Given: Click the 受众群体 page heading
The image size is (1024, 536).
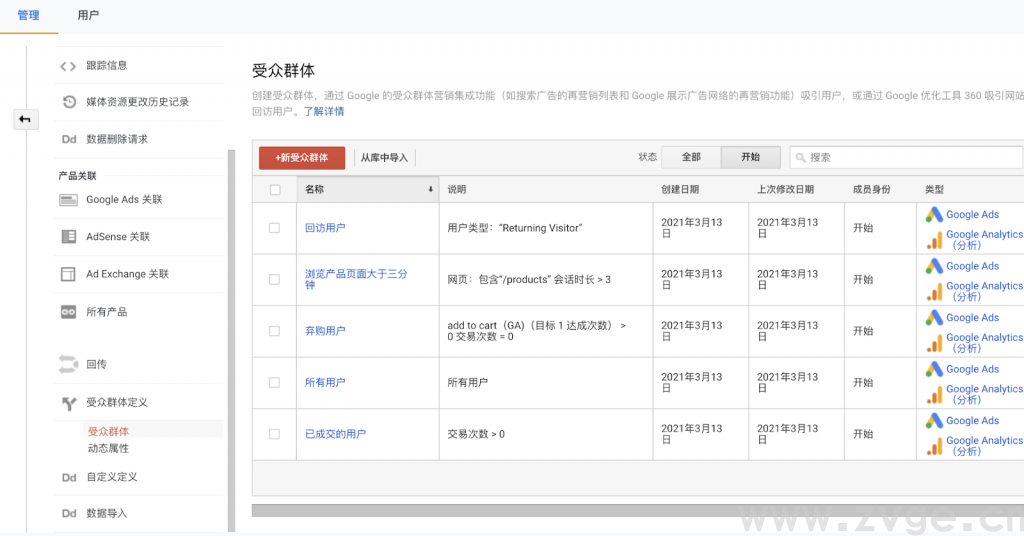Looking at the screenshot, I should point(283,71).
